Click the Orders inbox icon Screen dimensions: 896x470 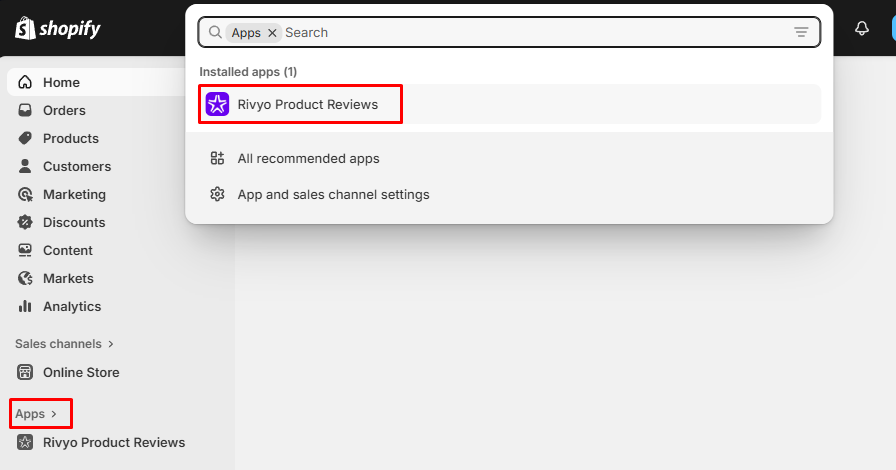point(25,110)
